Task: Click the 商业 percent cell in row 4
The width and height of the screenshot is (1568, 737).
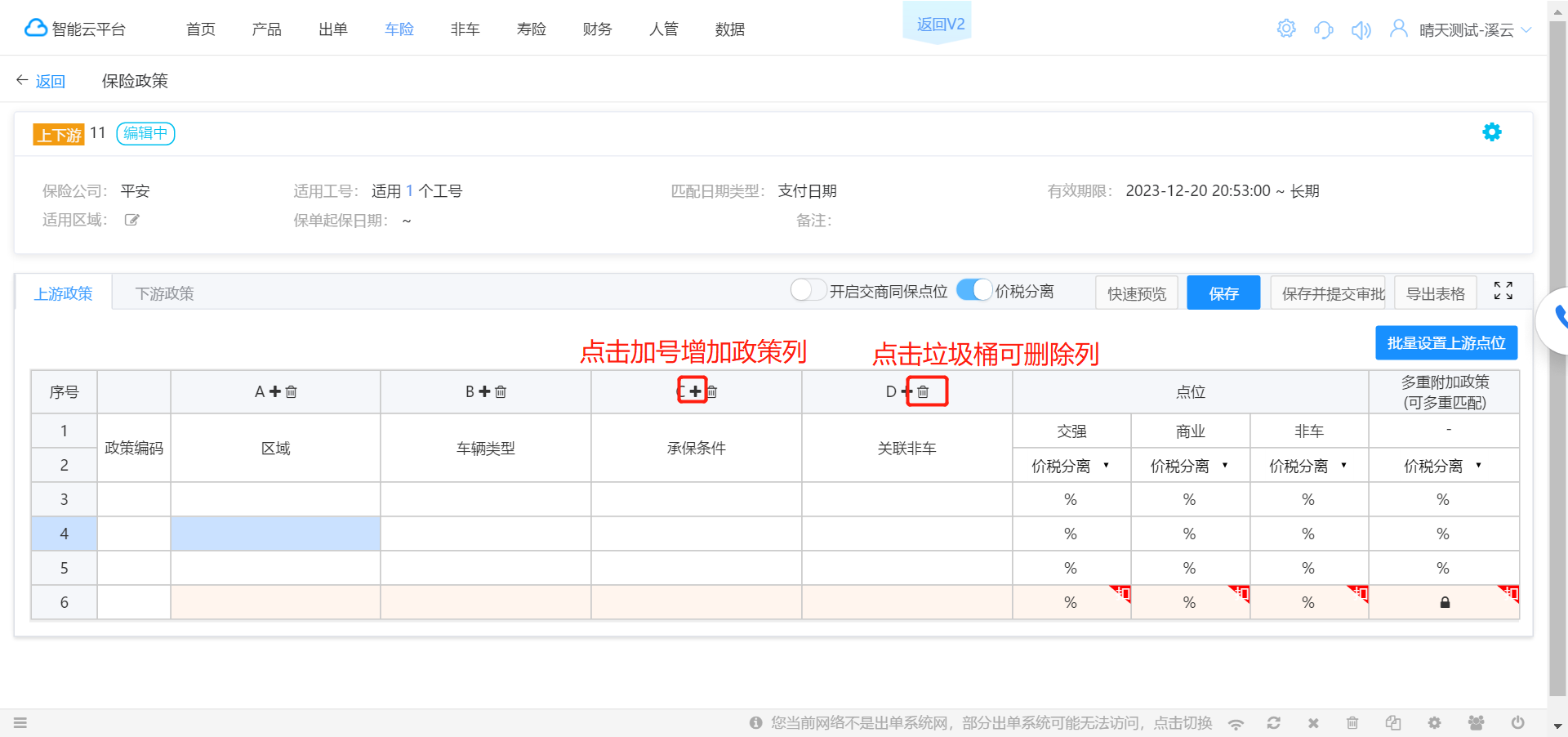Action: (x=1191, y=534)
